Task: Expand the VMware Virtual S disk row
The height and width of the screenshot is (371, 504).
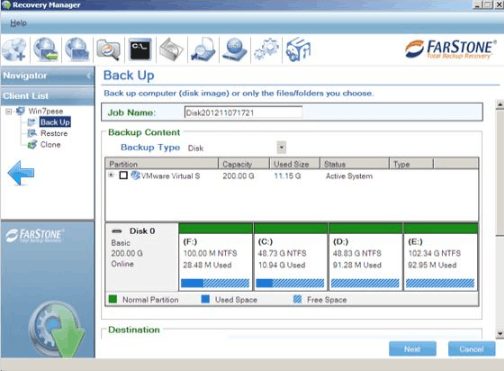Action: click(111, 175)
